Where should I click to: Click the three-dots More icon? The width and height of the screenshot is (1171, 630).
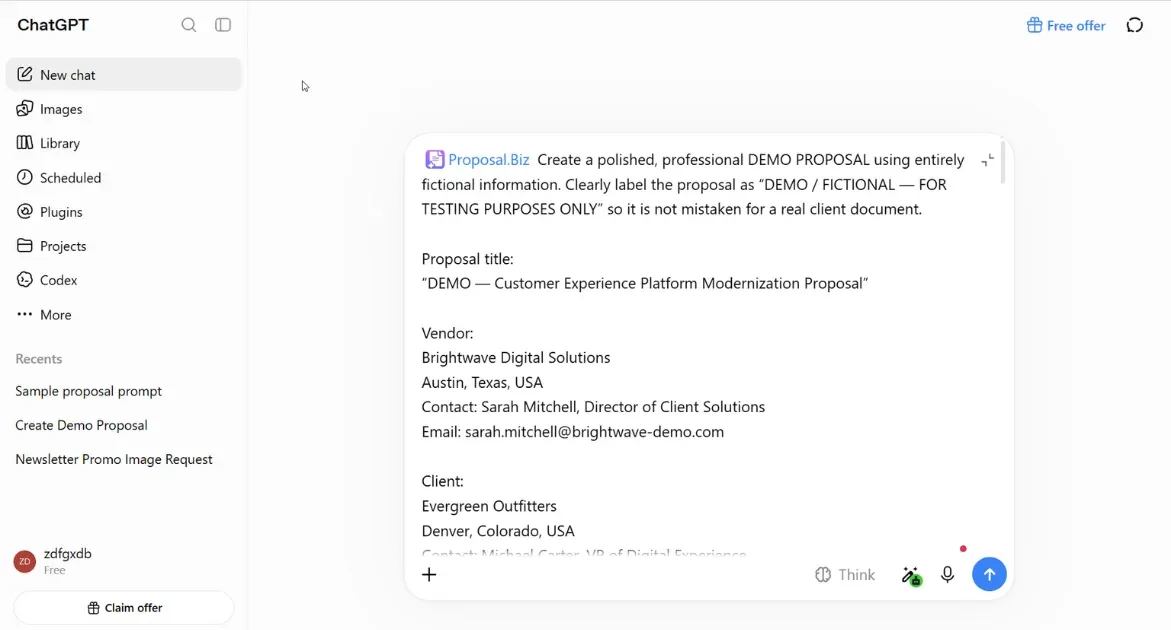pos(25,314)
